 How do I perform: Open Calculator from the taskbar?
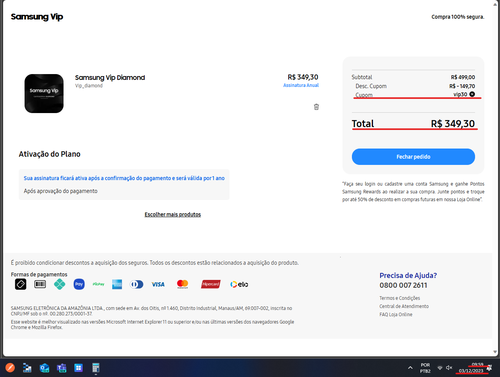[x=96, y=368]
